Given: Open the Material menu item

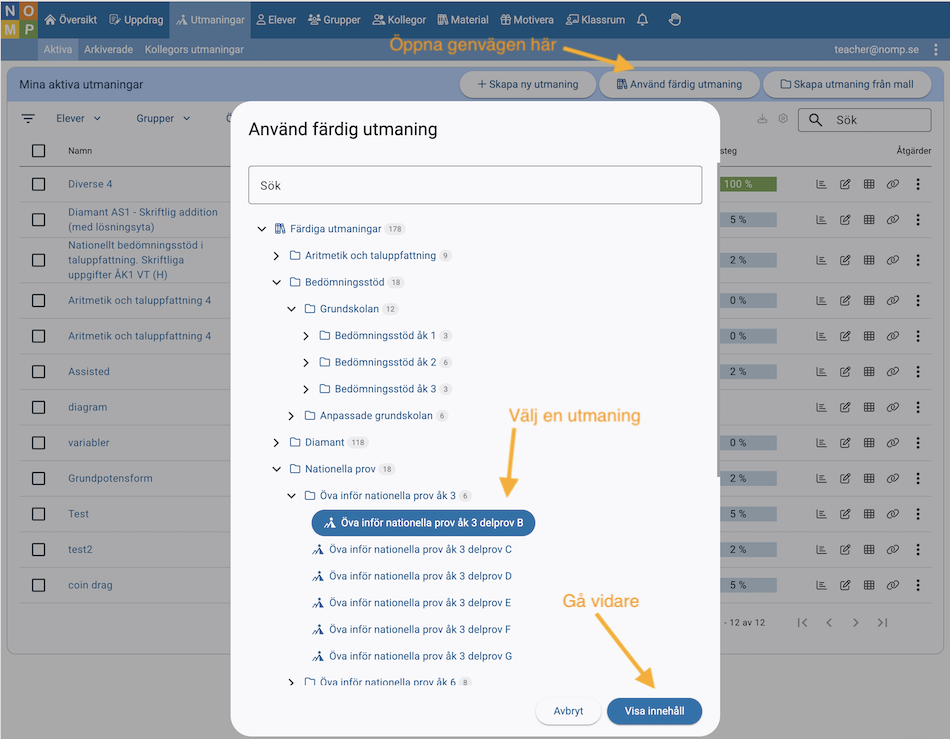Looking at the screenshot, I should tap(462, 20).
